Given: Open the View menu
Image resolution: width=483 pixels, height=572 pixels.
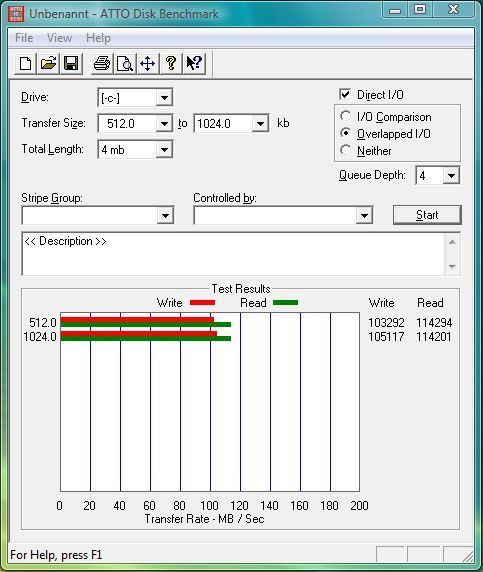Looking at the screenshot, I should (x=59, y=38).
